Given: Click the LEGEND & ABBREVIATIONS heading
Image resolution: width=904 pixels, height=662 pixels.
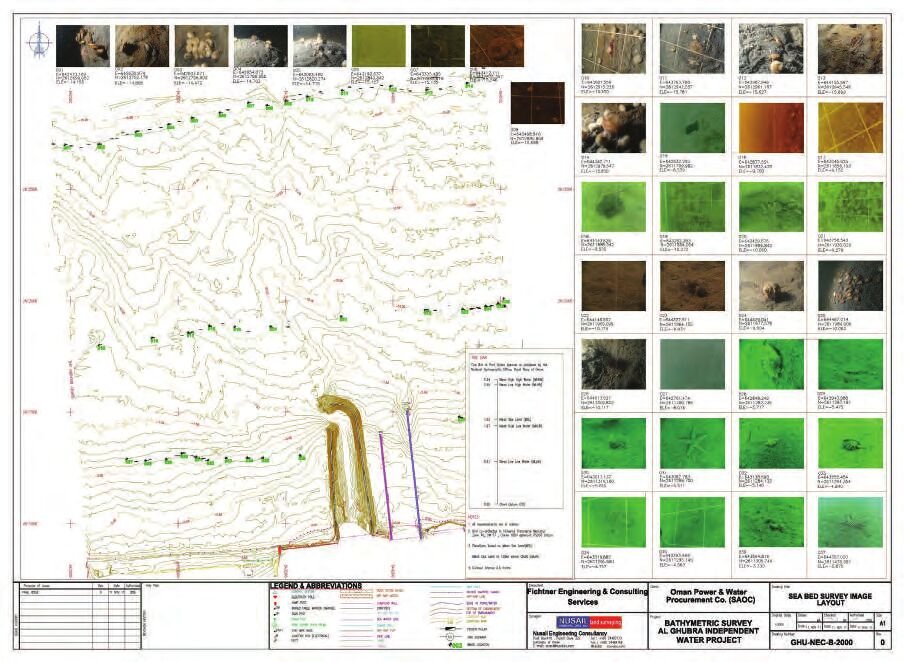Looking at the screenshot, I should (315, 586).
